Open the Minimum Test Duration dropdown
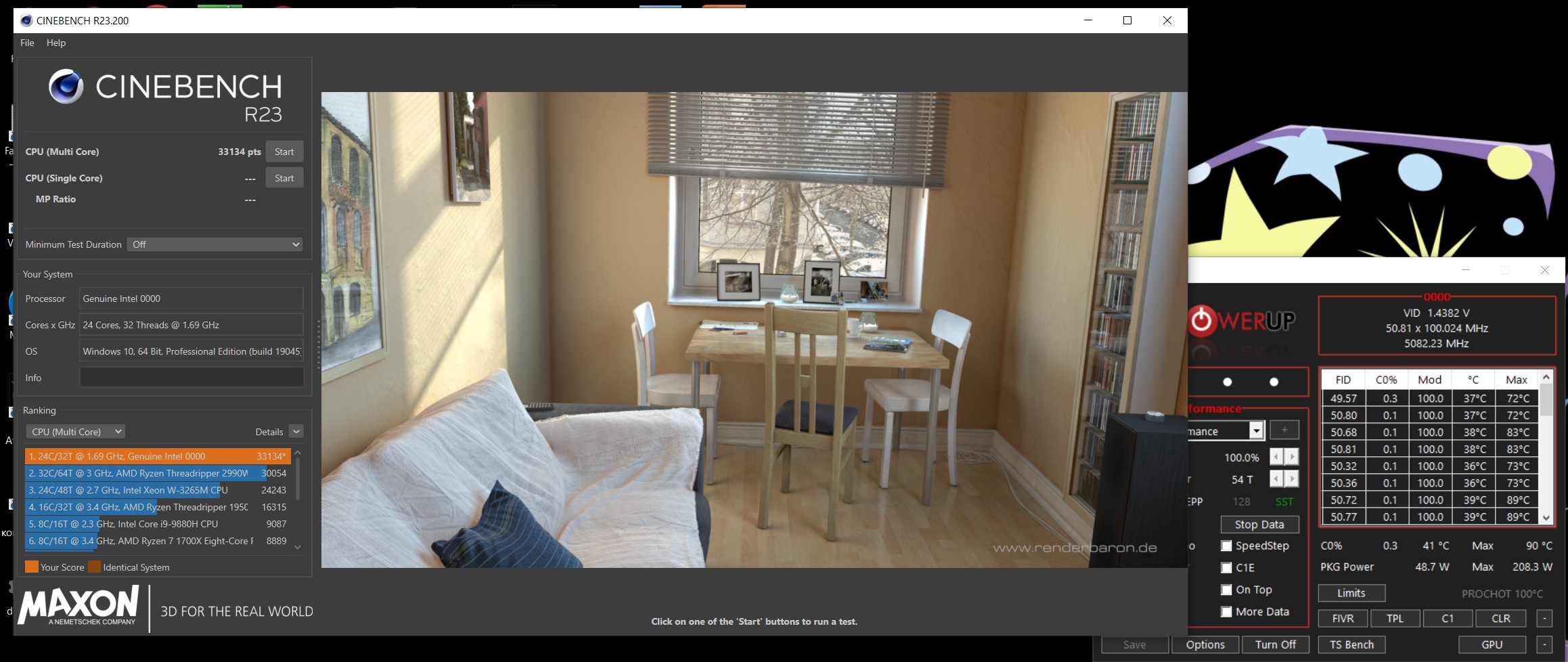The width and height of the screenshot is (1568, 662). pyautogui.click(x=215, y=244)
